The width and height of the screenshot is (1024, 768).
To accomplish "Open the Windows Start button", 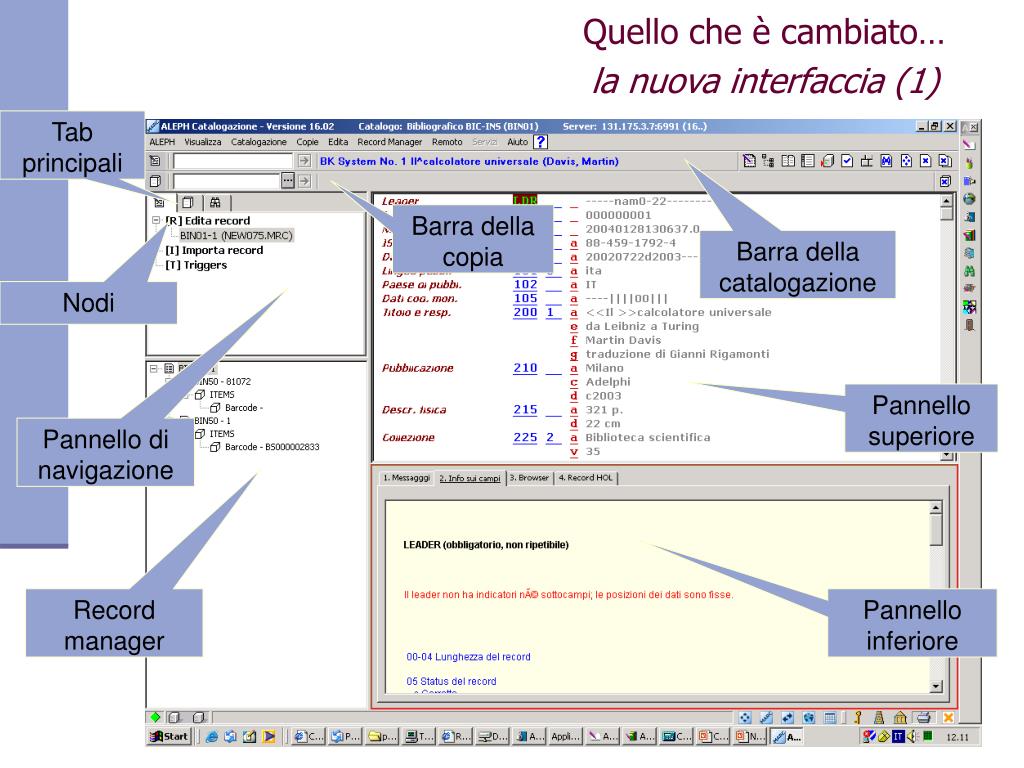I will pyautogui.click(x=169, y=736).
